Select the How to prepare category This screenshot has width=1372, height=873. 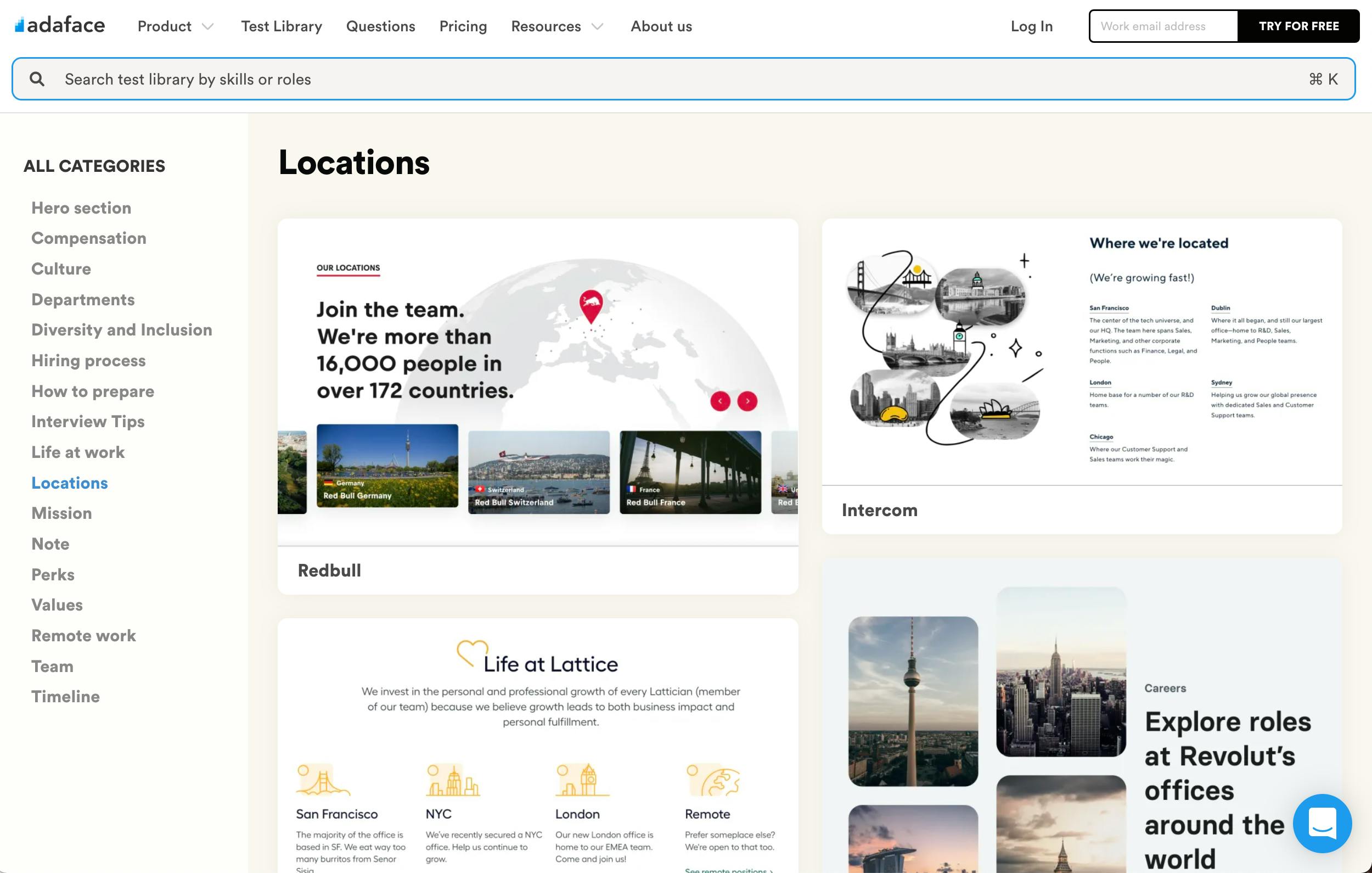pos(93,391)
